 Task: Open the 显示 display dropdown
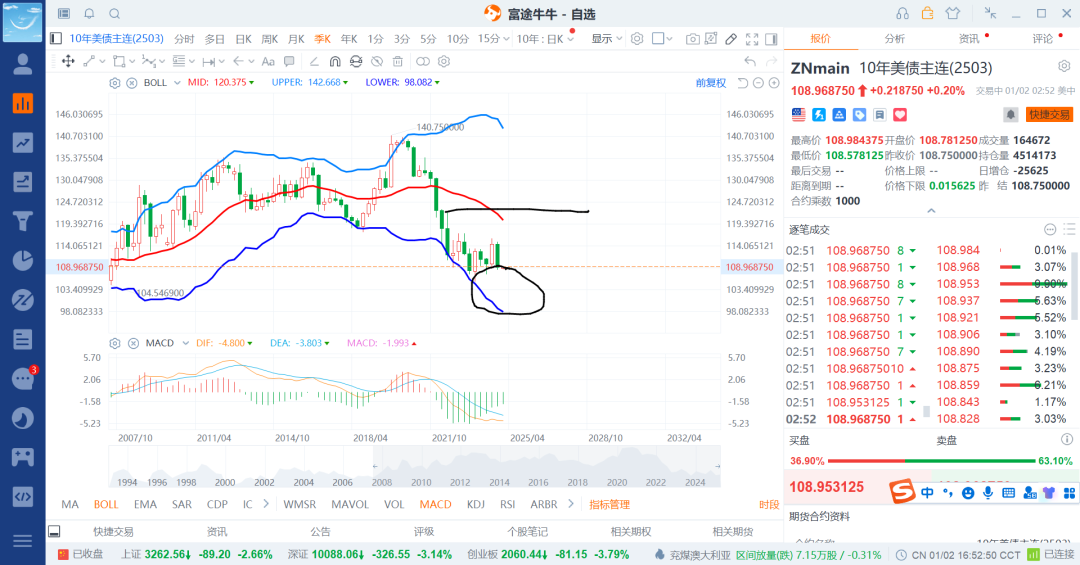607,39
